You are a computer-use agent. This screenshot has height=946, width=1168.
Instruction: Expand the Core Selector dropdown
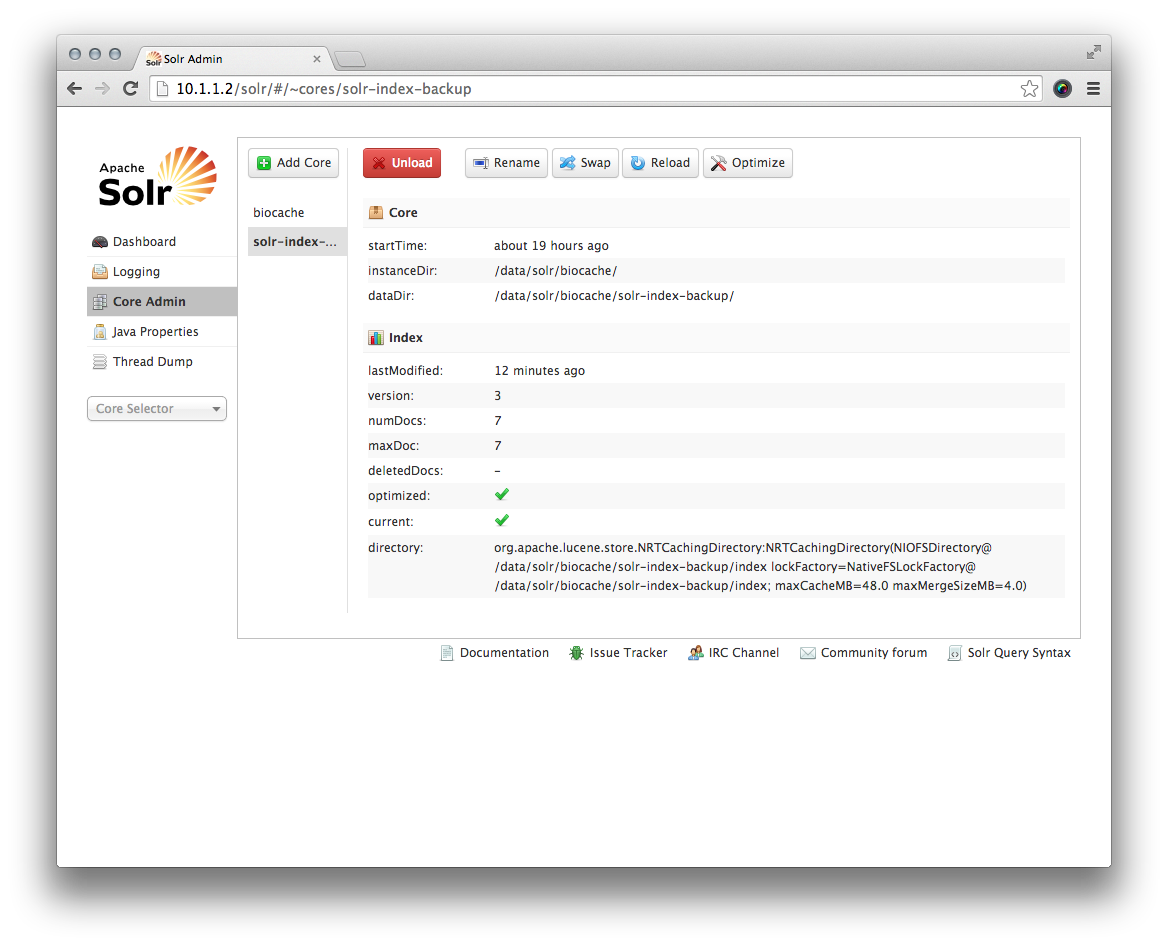coord(157,409)
